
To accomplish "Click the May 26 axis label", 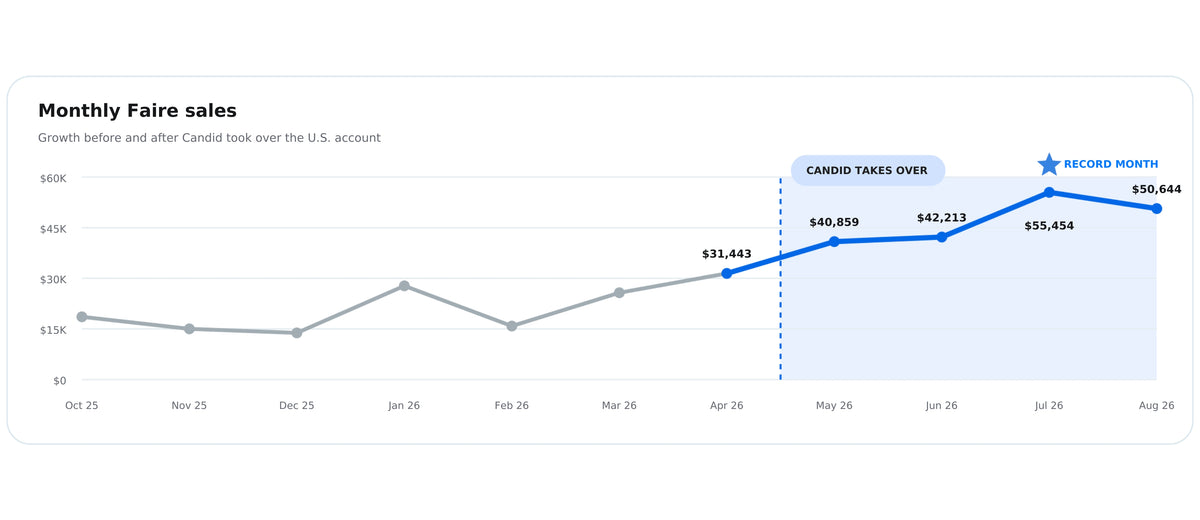I will 834,406.
